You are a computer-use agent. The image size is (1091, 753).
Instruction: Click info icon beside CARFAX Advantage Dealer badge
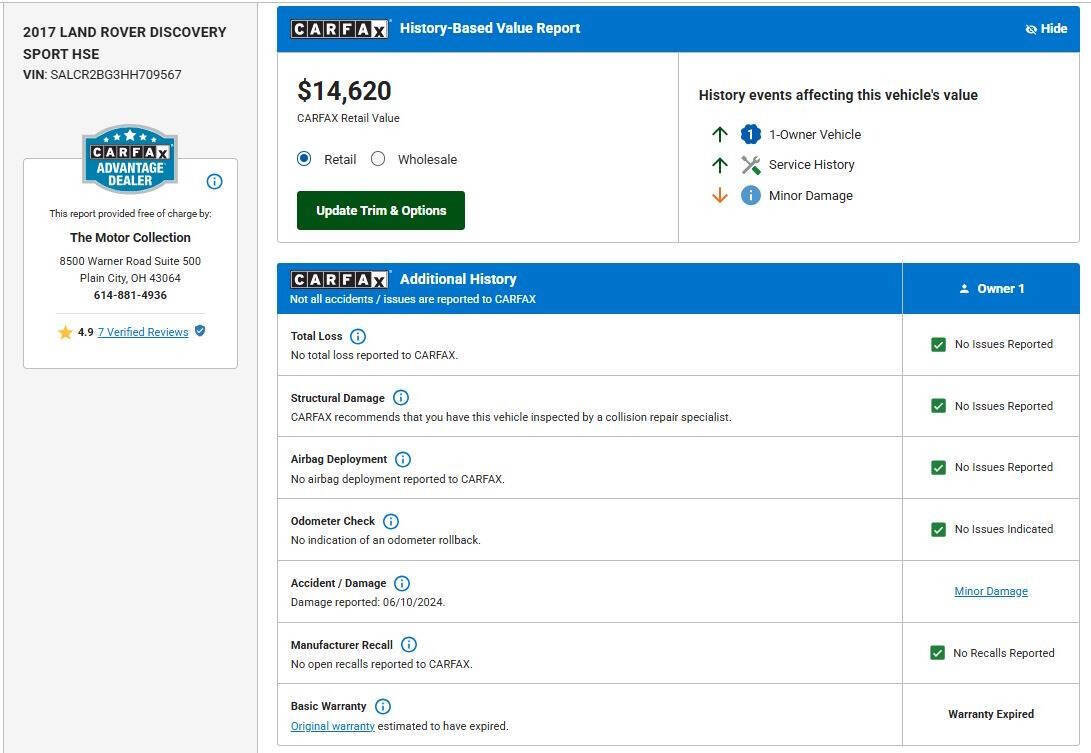pyautogui.click(x=214, y=182)
